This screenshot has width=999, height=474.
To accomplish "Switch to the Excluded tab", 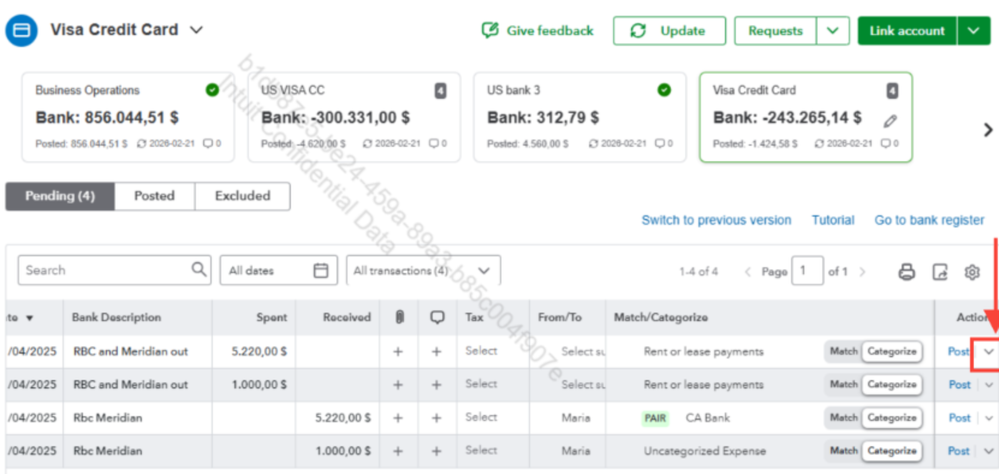I will tap(242, 196).
